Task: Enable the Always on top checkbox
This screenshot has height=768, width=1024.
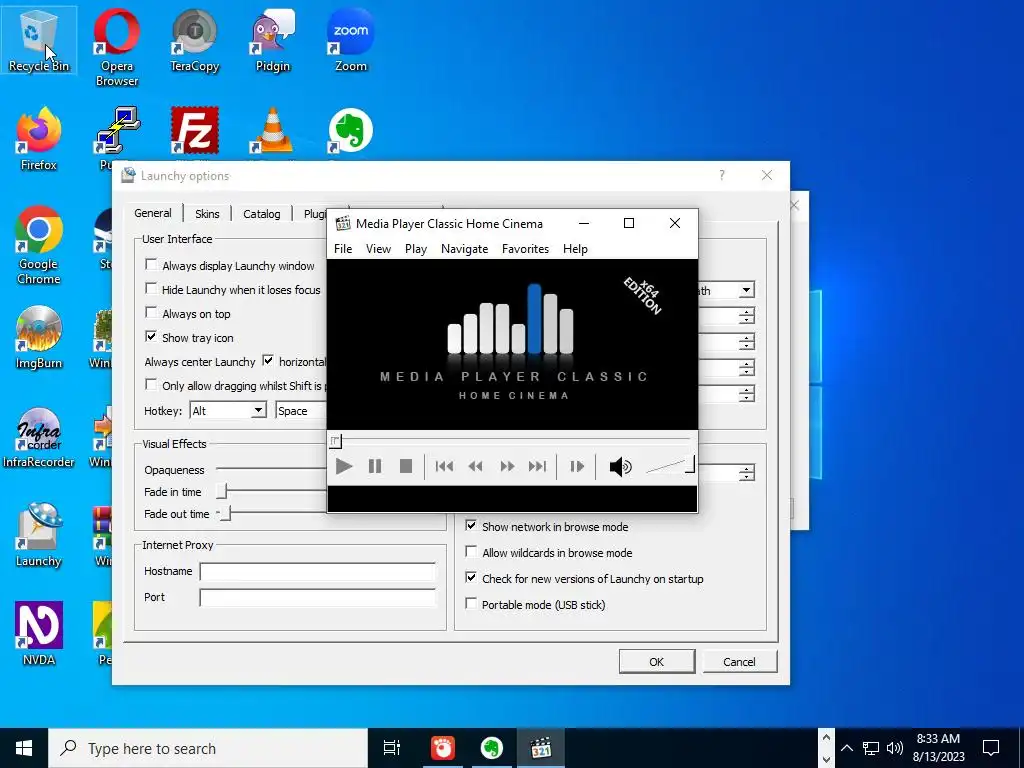Action: coord(151,313)
